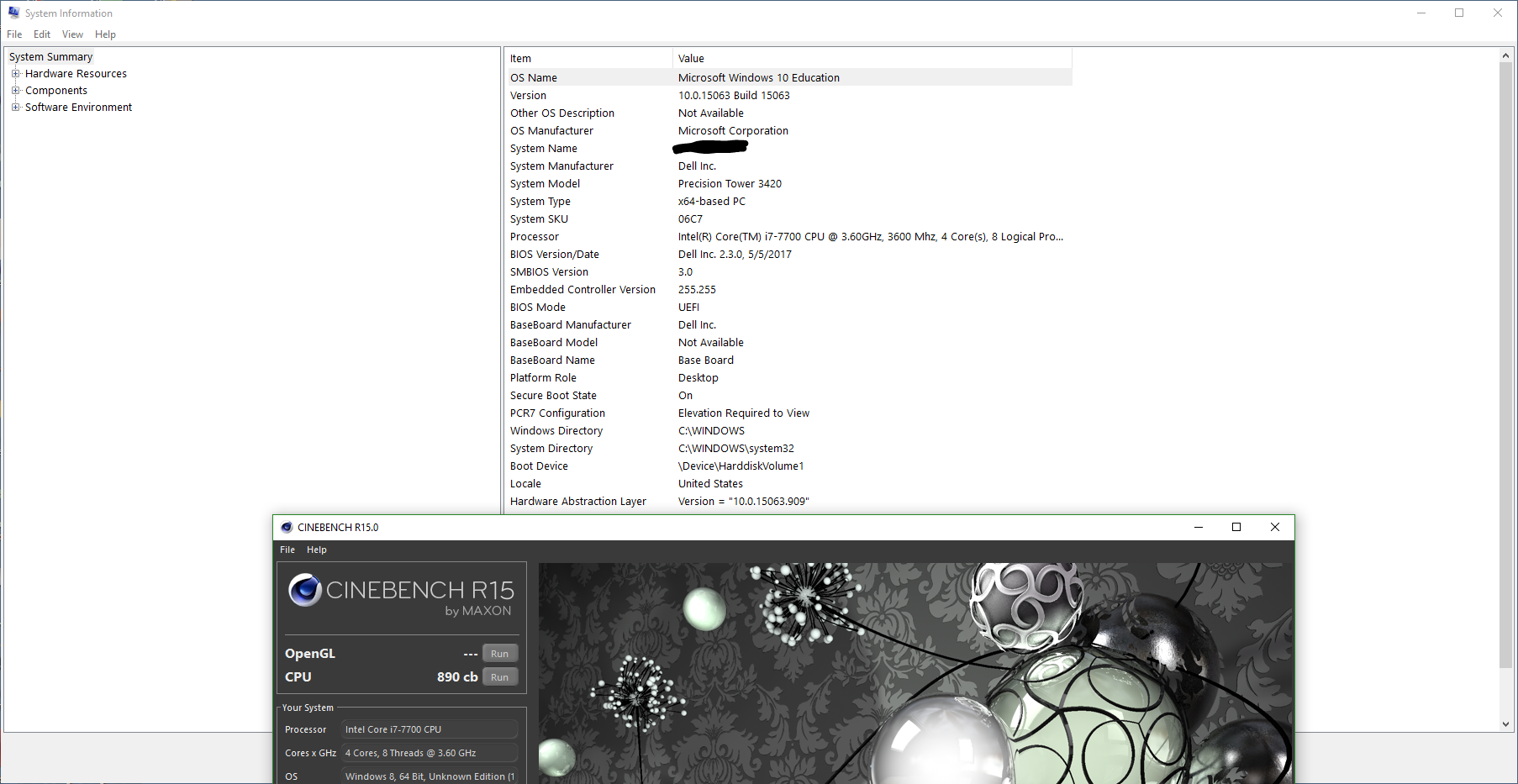Click the CINEBENCH R15 logo sphere

(x=305, y=590)
